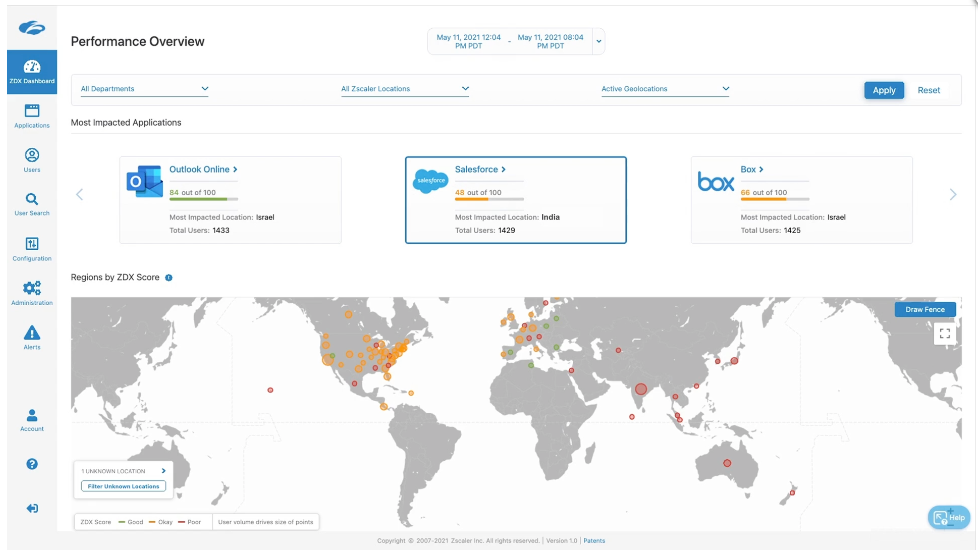Open the Salesforce application link

480,169
